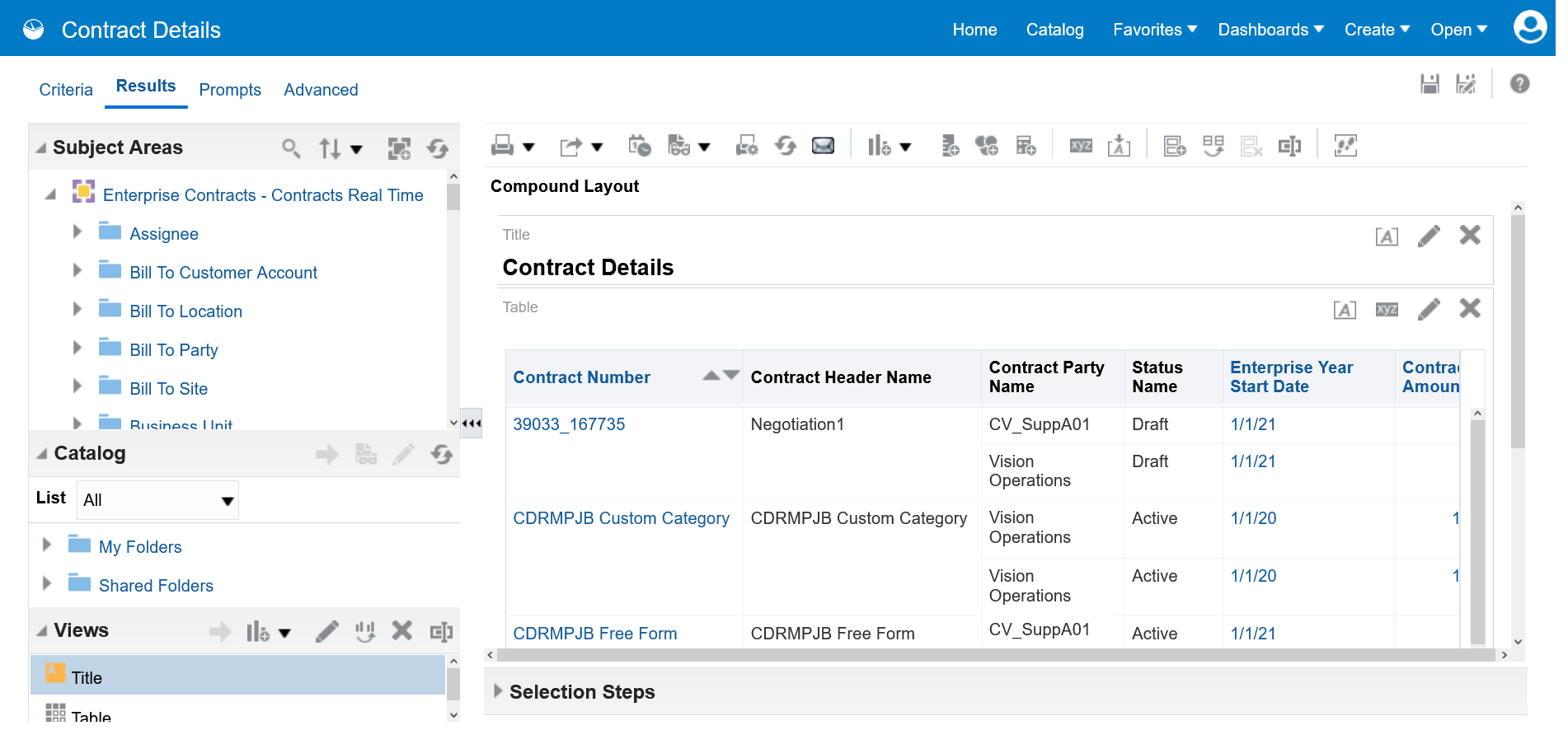The width and height of the screenshot is (1568, 730).
Task: Expand the Selection Steps section
Action: 498,691
